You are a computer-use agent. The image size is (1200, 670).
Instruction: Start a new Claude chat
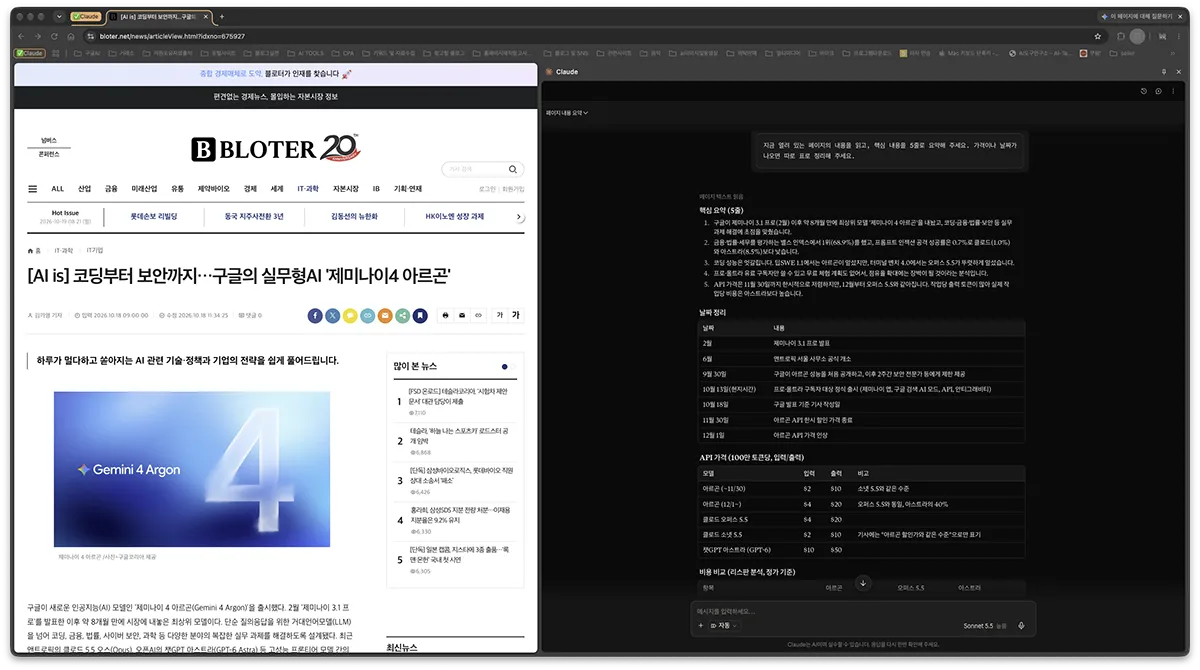tap(1159, 91)
